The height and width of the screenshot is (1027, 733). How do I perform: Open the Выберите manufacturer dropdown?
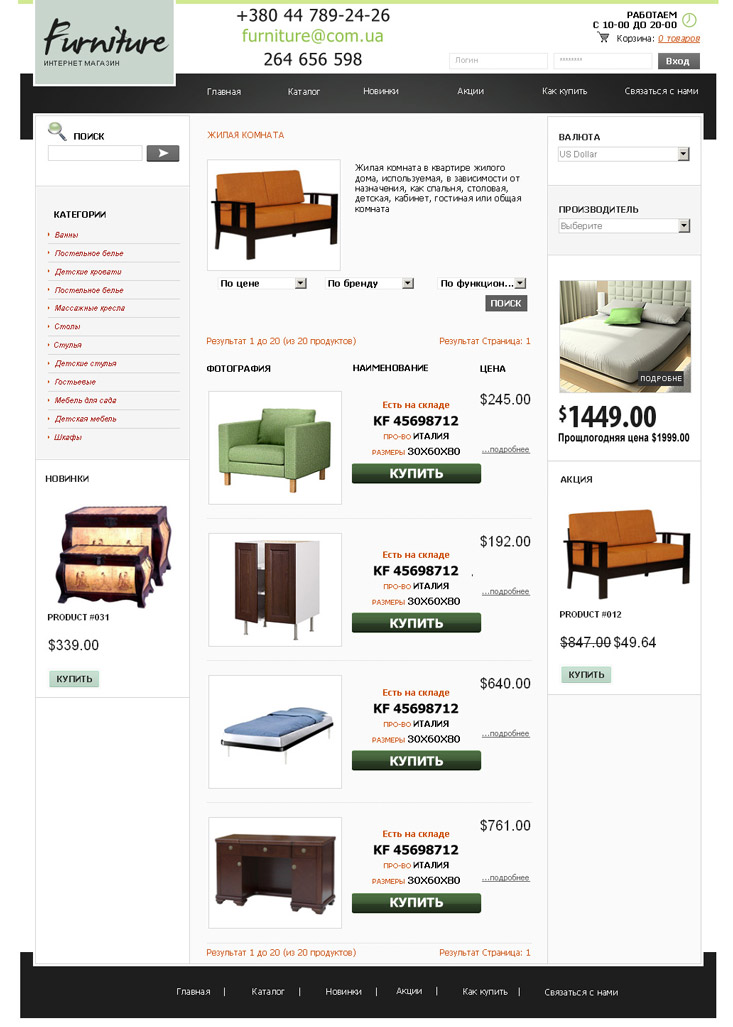tap(624, 226)
